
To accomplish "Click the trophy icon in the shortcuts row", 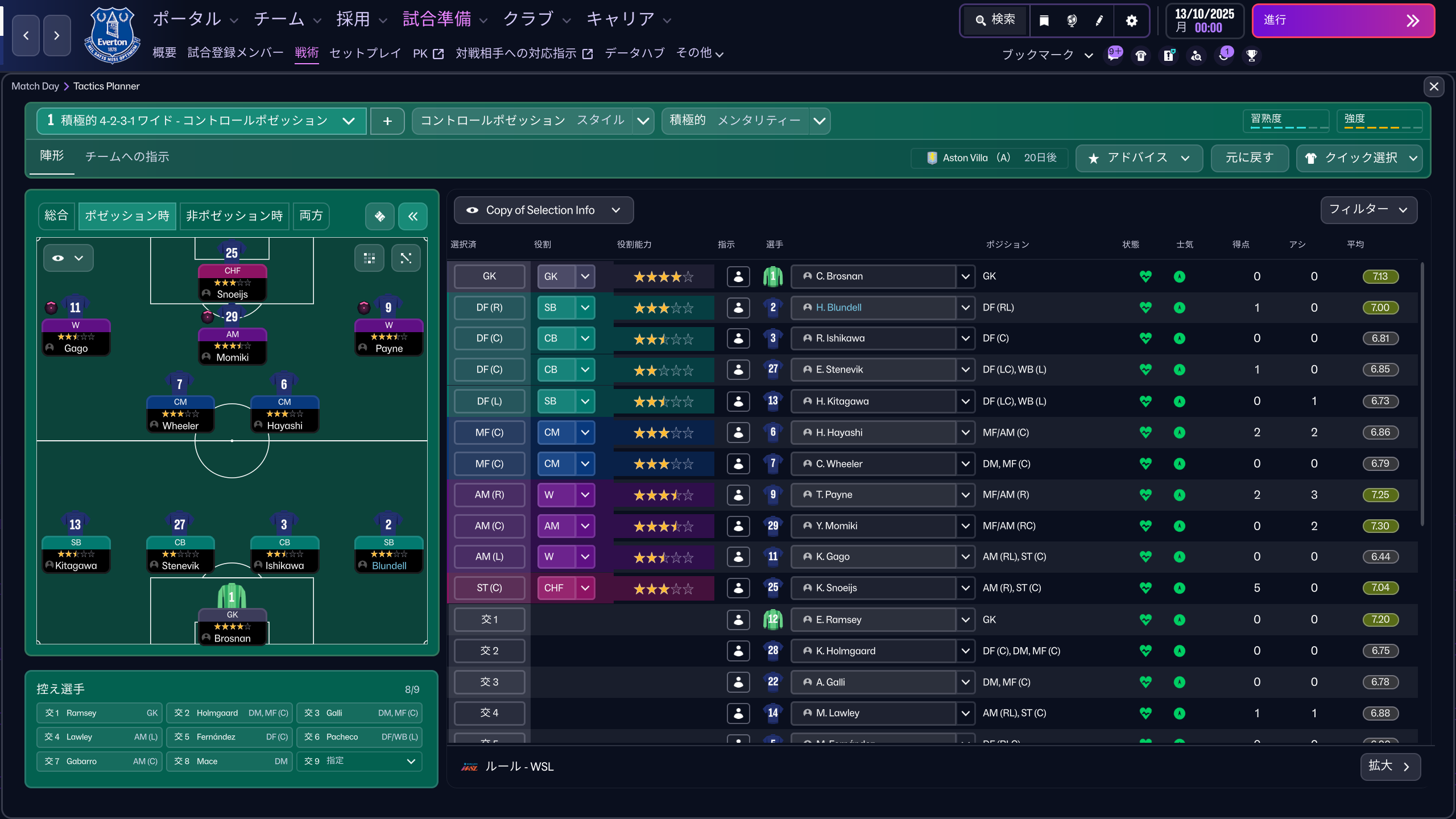I will tap(1251, 55).
